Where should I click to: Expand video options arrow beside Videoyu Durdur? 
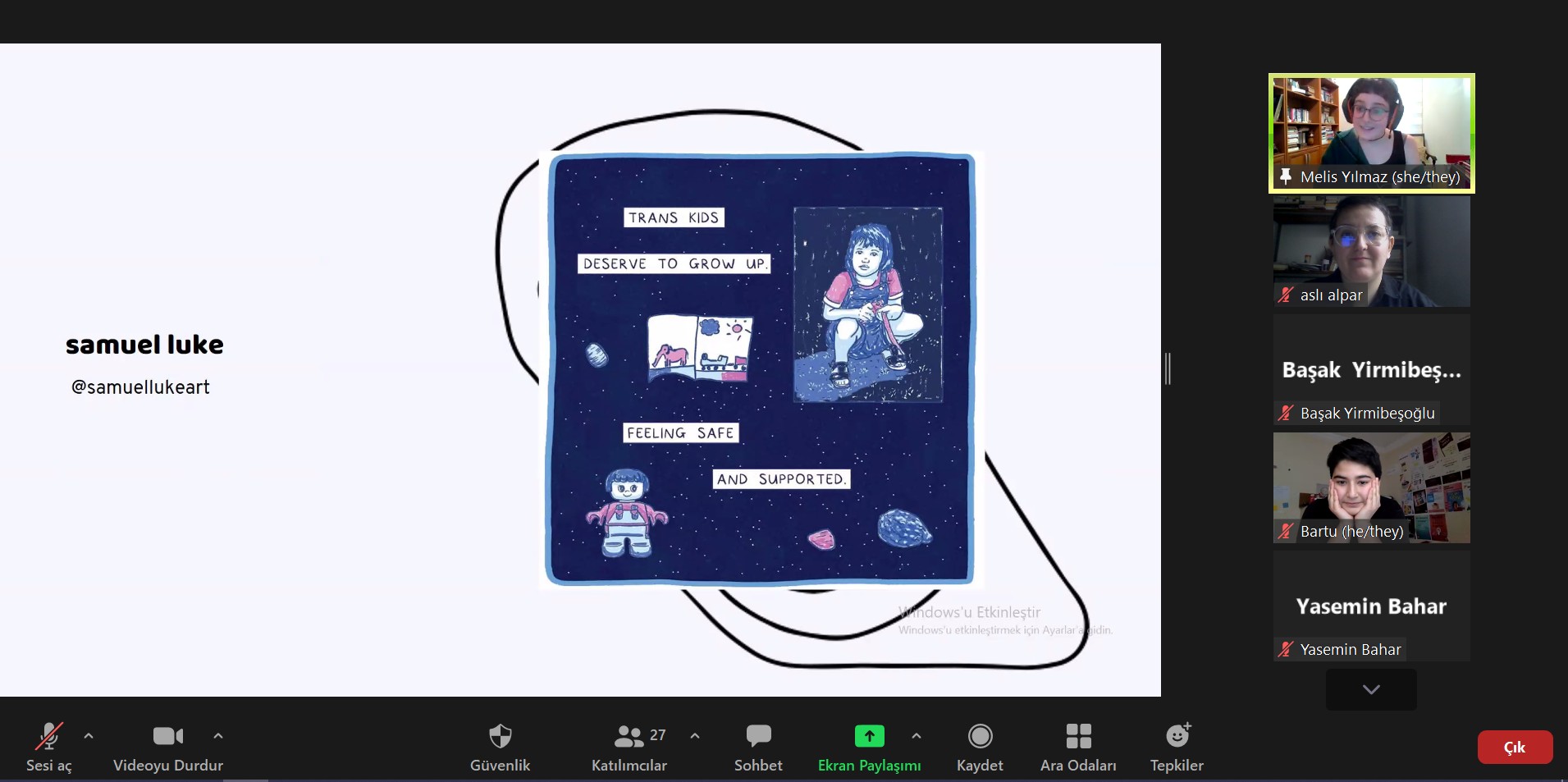(x=218, y=736)
